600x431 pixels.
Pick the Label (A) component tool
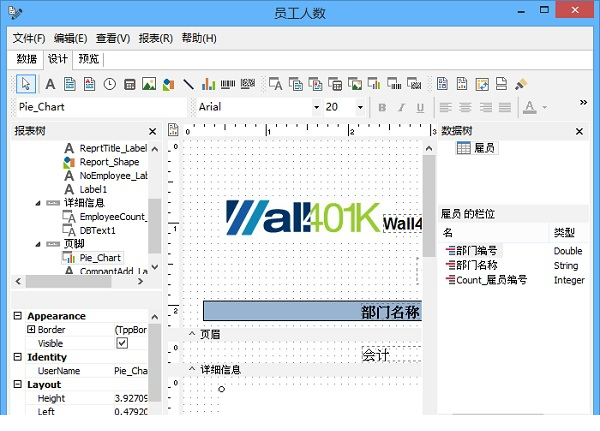click(x=50, y=84)
